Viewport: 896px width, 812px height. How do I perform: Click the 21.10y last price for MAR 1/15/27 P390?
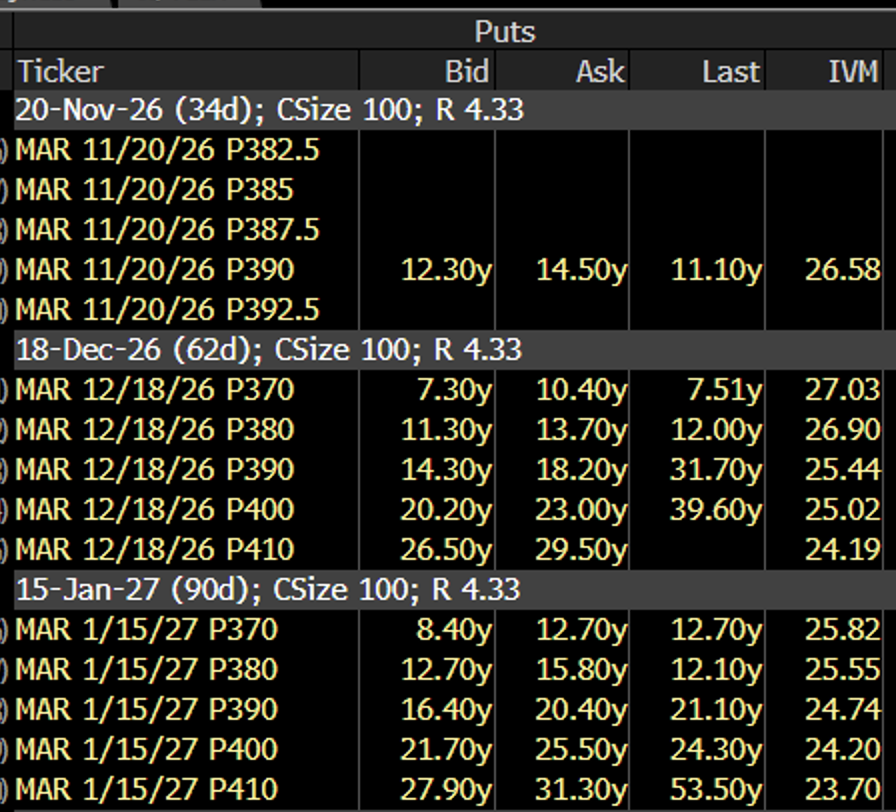(x=716, y=710)
